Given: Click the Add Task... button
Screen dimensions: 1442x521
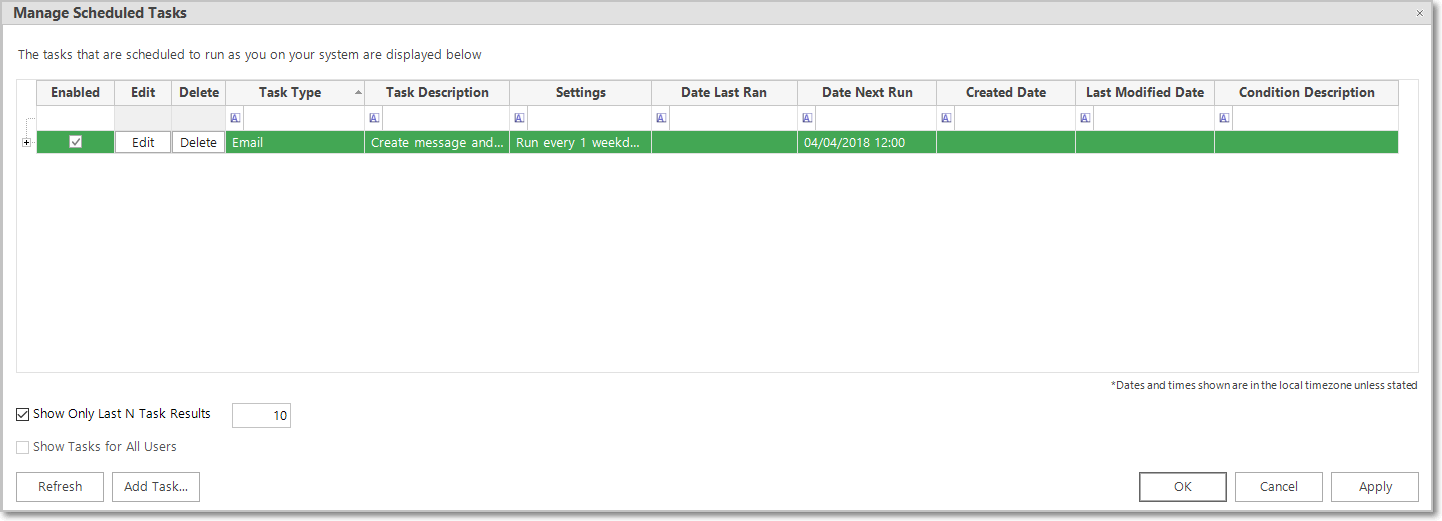Looking at the screenshot, I should tap(156, 487).
